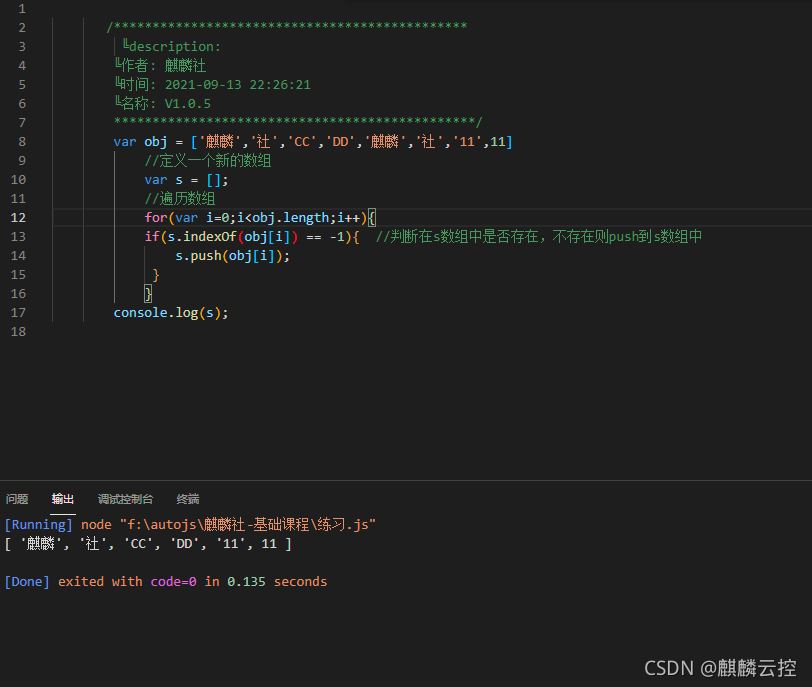Switch to the 终端 tab
This screenshot has width=812, height=687.
187,499
